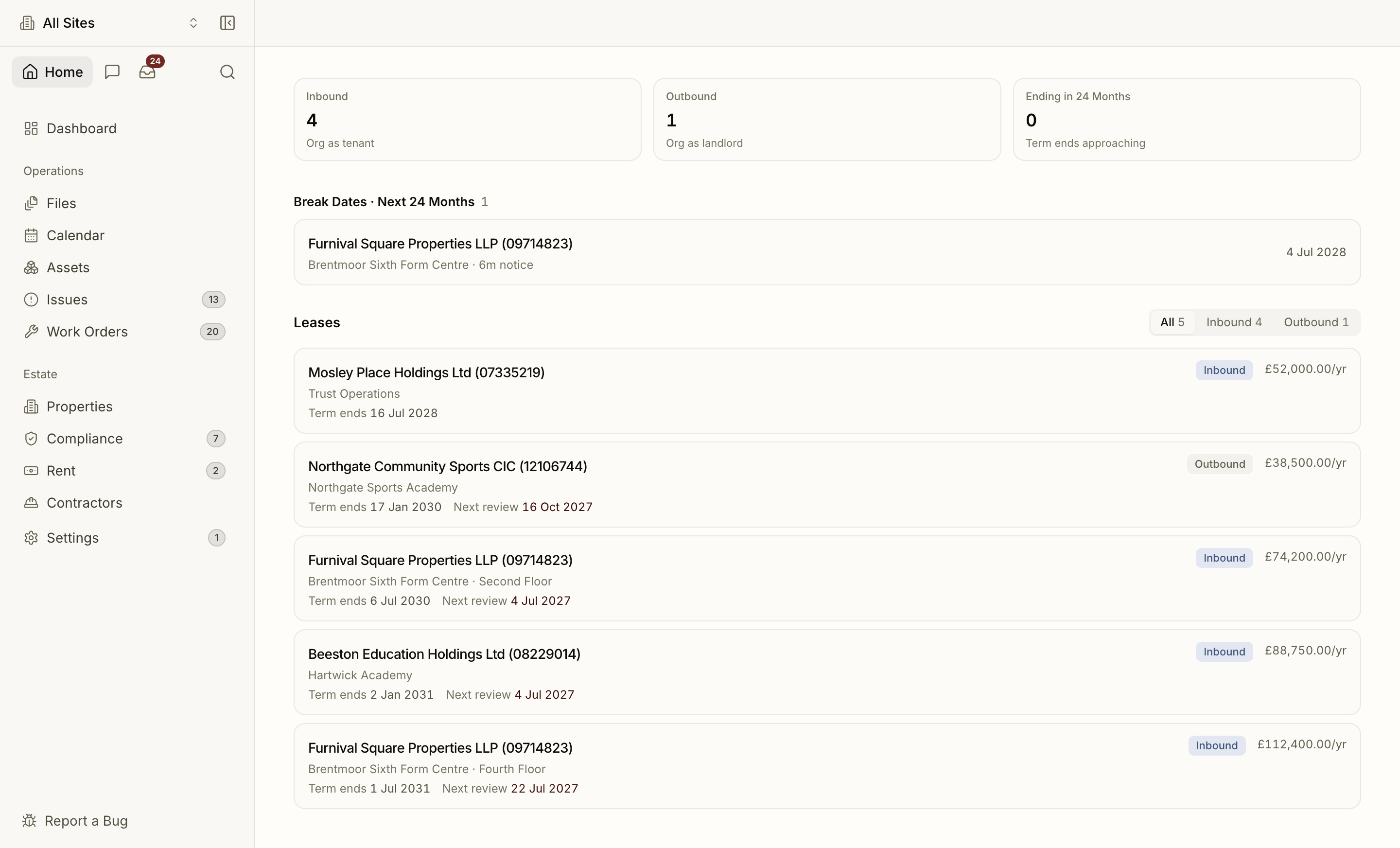The image size is (1400, 848).
Task: Open the Assets icon in sidebar
Action: pos(31,268)
